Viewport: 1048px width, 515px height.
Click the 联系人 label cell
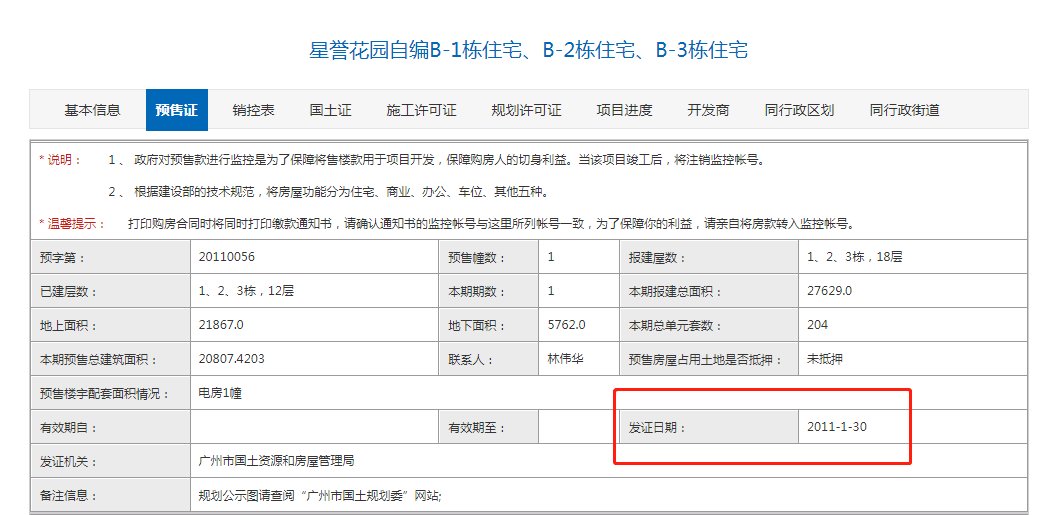point(489,359)
